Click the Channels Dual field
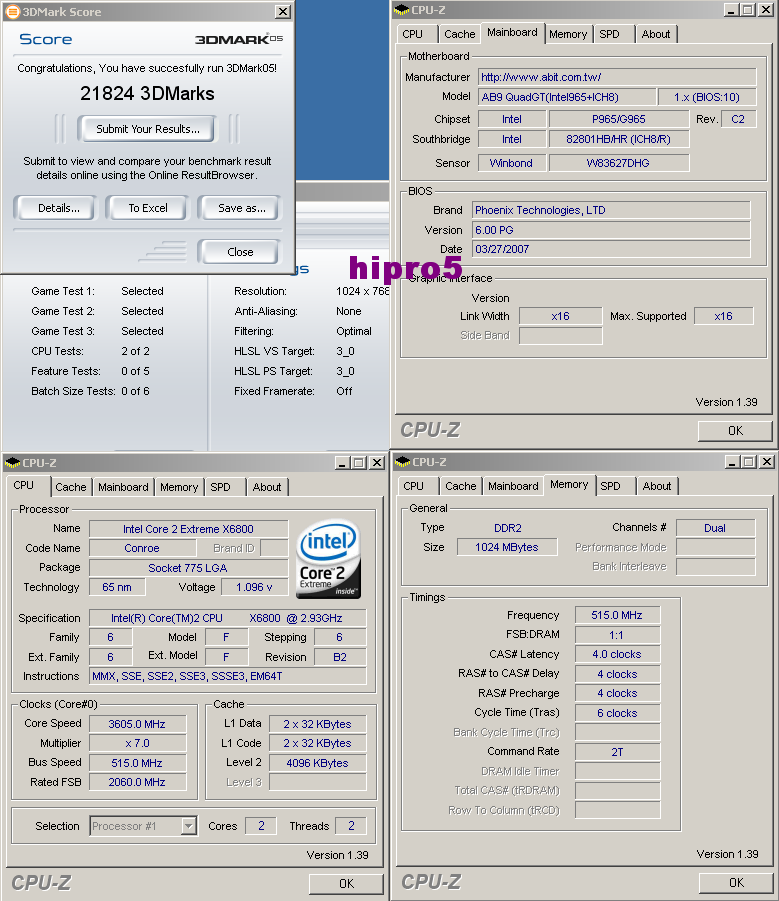Image resolution: width=779 pixels, height=901 pixels. (x=715, y=527)
